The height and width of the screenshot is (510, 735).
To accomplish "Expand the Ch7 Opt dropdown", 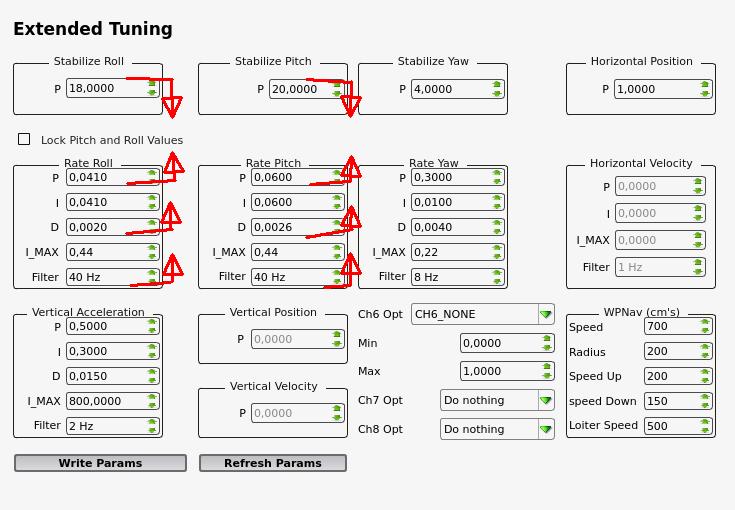I will (x=545, y=400).
